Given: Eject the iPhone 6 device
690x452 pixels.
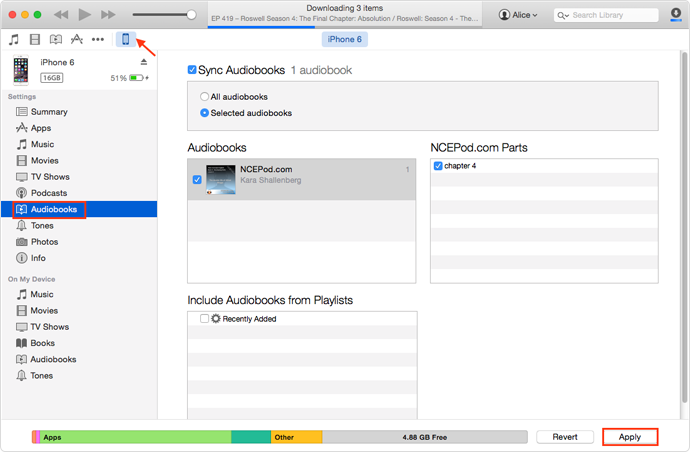Looking at the screenshot, I should pos(144,62).
